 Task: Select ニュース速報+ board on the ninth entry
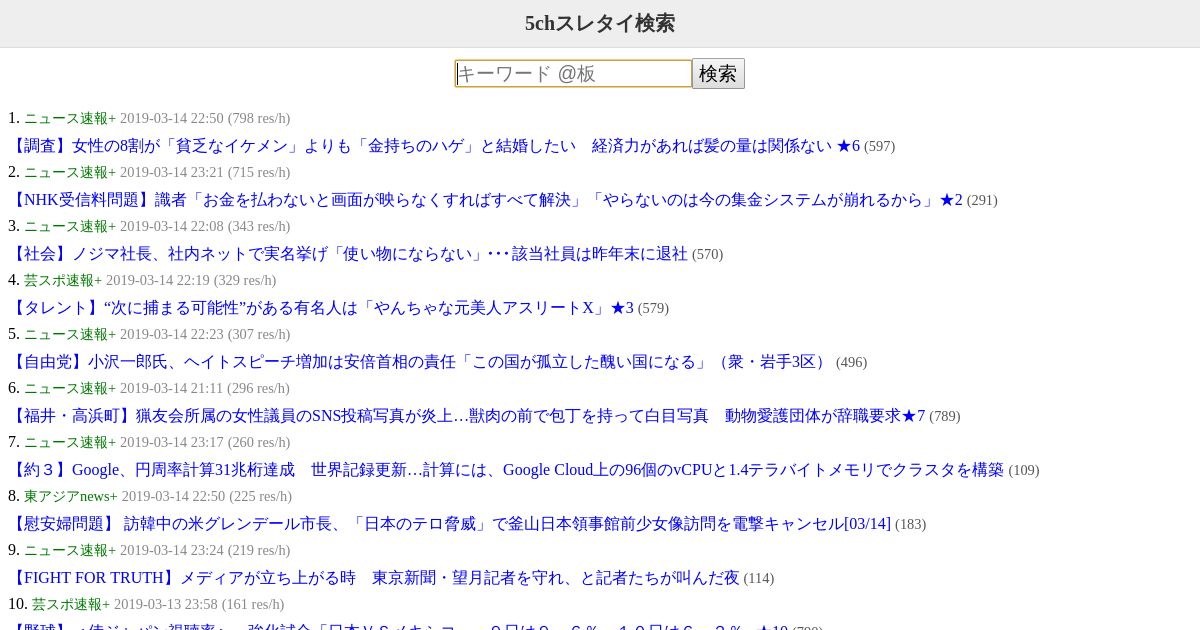70,550
